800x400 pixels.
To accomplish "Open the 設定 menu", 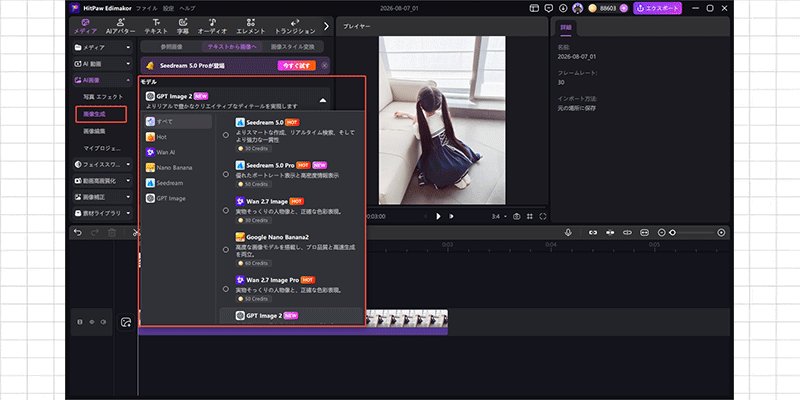I will click(168, 9).
